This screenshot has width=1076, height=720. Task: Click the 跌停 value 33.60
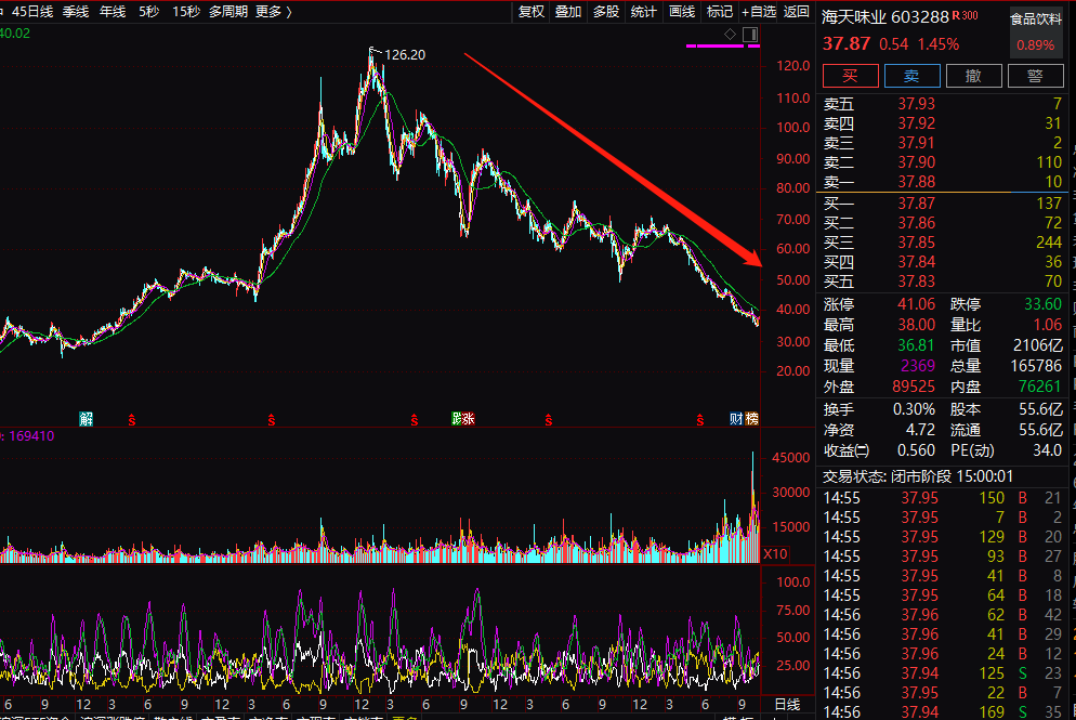(1042, 304)
